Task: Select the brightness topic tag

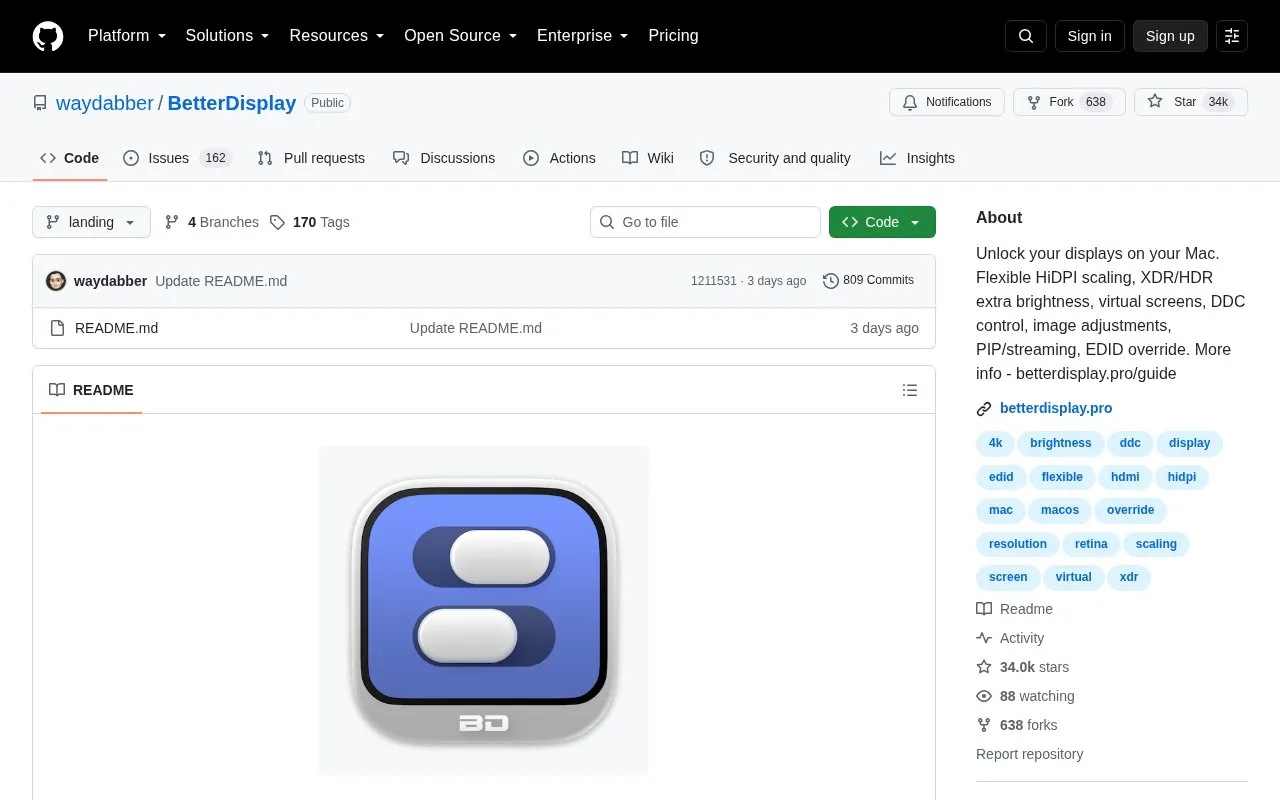Action: (x=1061, y=443)
